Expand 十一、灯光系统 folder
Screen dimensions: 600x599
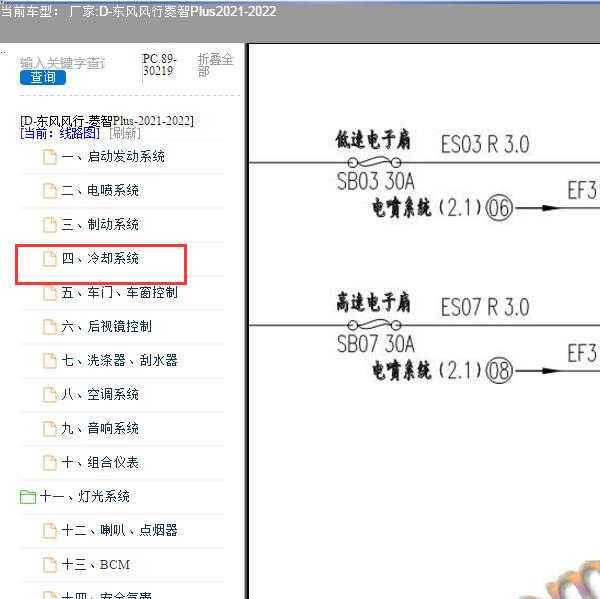tap(84, 496)
